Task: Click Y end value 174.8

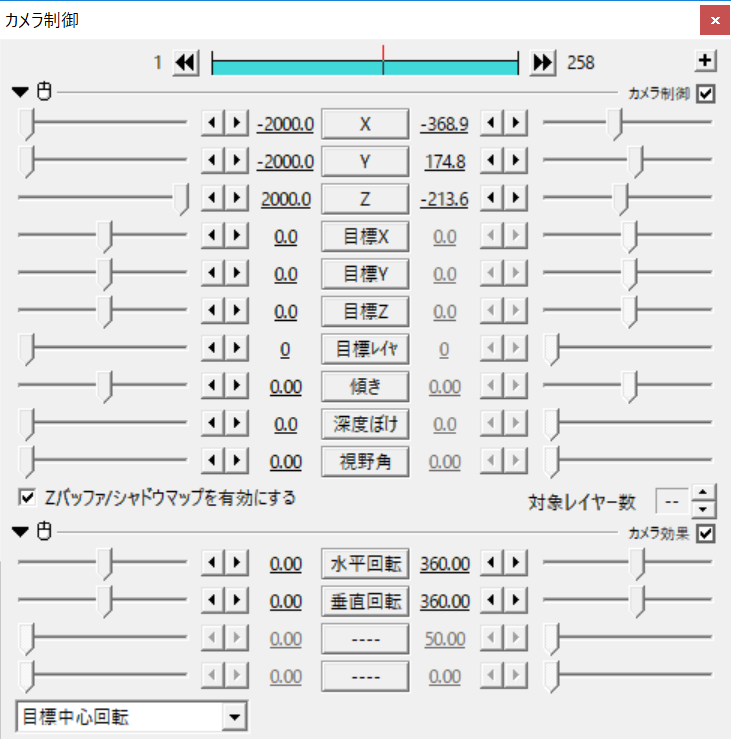Action: click(x=445, y=162)
